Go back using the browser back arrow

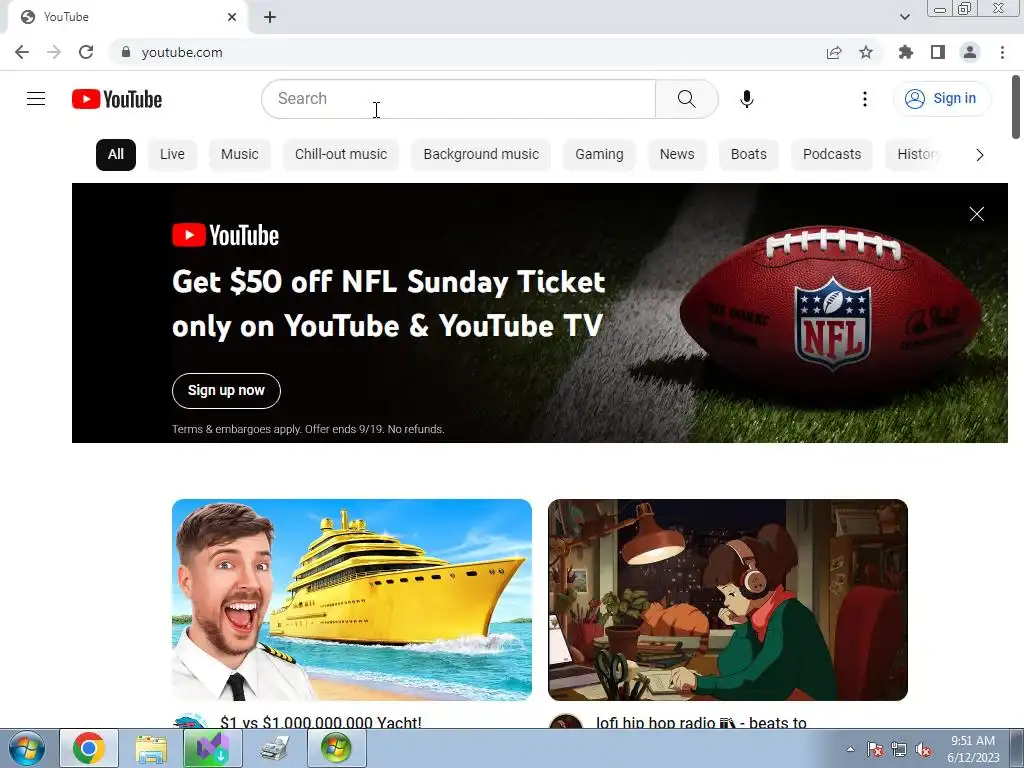click(22, 52)
